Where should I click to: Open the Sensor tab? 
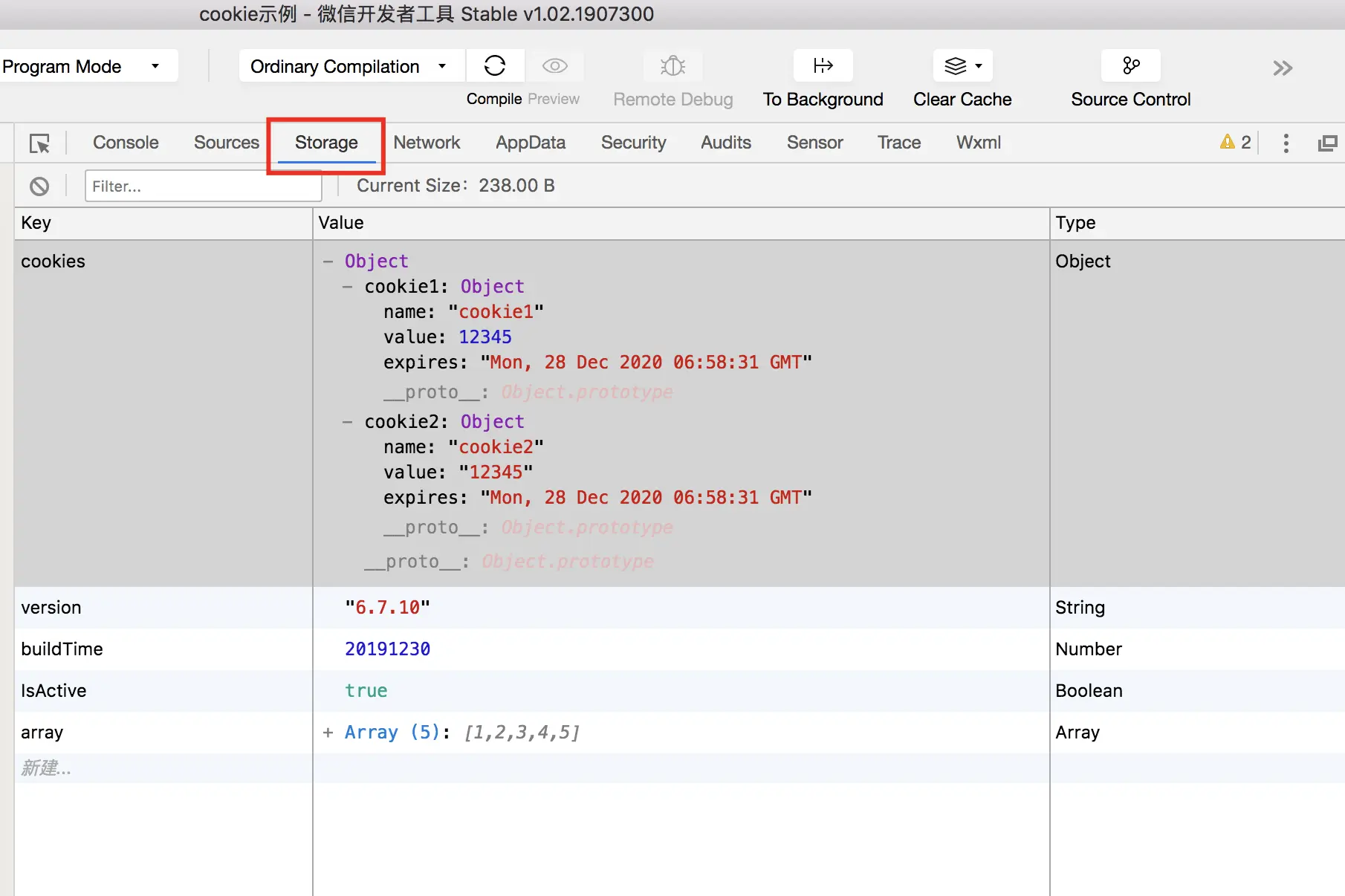[814, 143]
